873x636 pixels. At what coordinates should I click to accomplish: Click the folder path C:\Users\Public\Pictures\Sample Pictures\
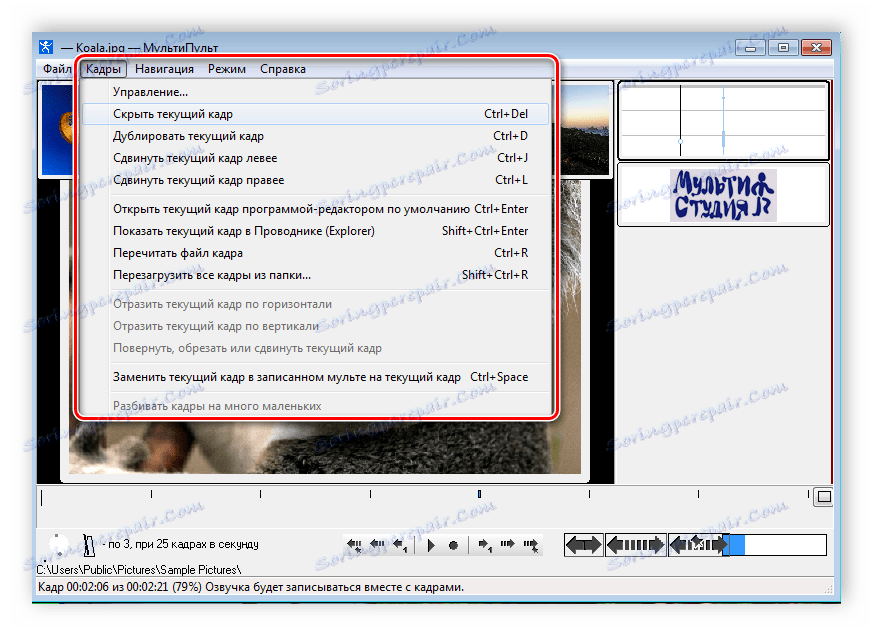point(139,570)
